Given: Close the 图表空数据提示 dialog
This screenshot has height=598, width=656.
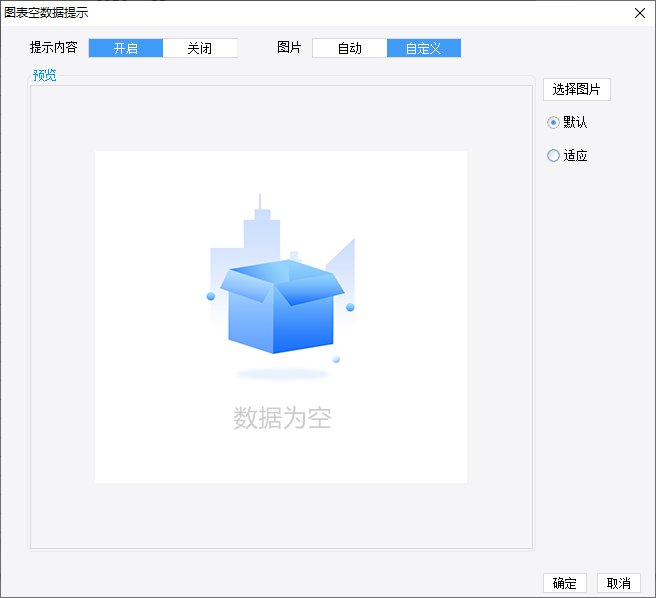Looking at the screenshot, I should (x=639, y=13).
